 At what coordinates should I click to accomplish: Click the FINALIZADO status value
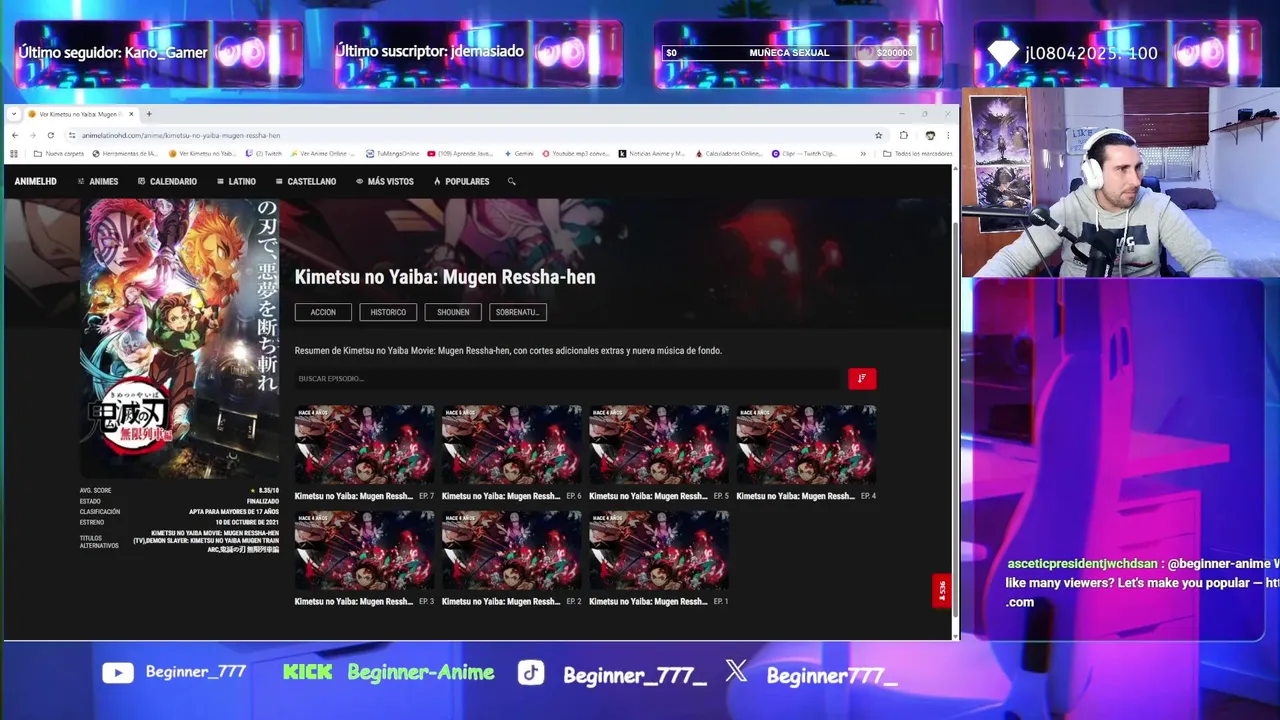click(262, 501)
